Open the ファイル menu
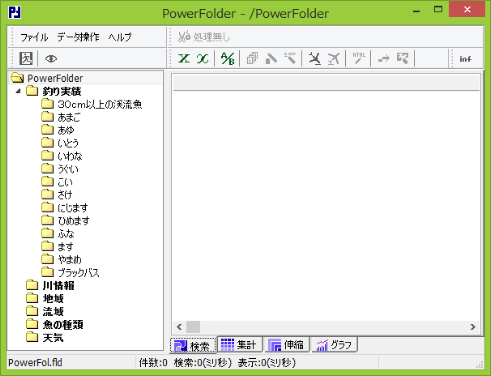Image resolution: width=491 pixels, height=376 pixels. click(34, 37)
